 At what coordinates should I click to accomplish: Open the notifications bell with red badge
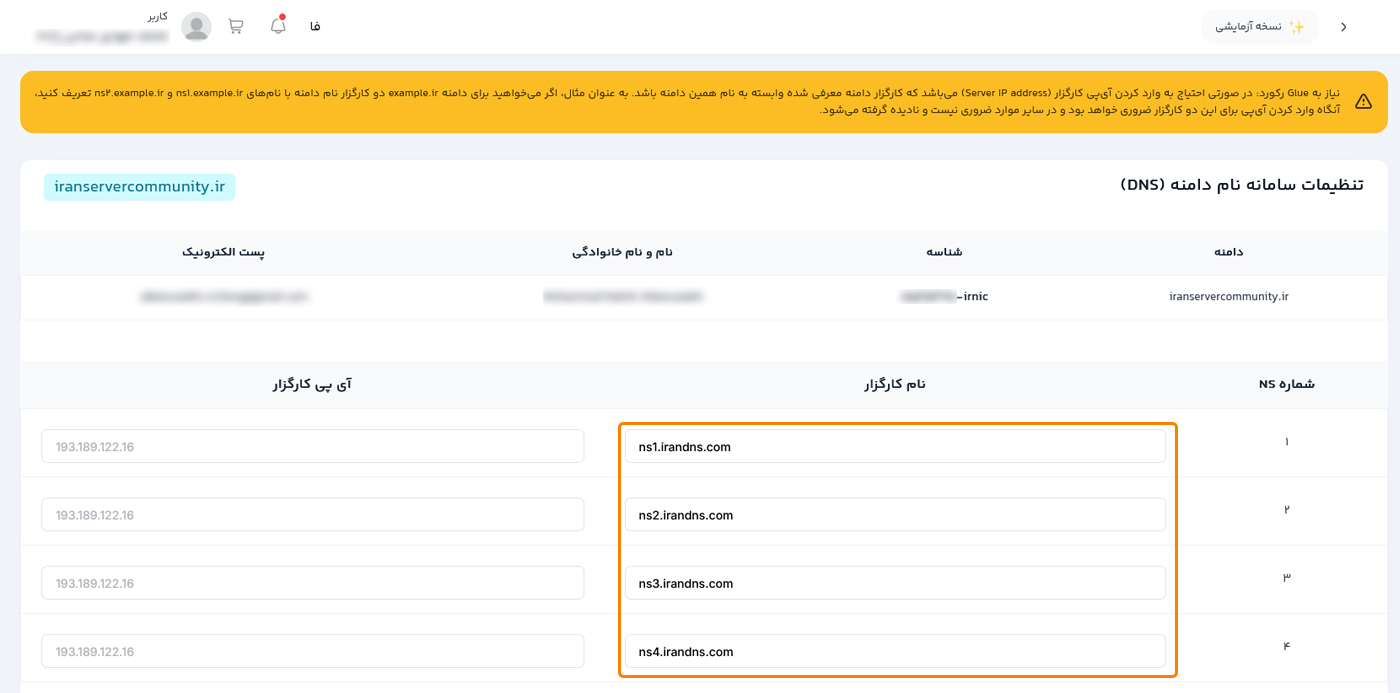277,27
